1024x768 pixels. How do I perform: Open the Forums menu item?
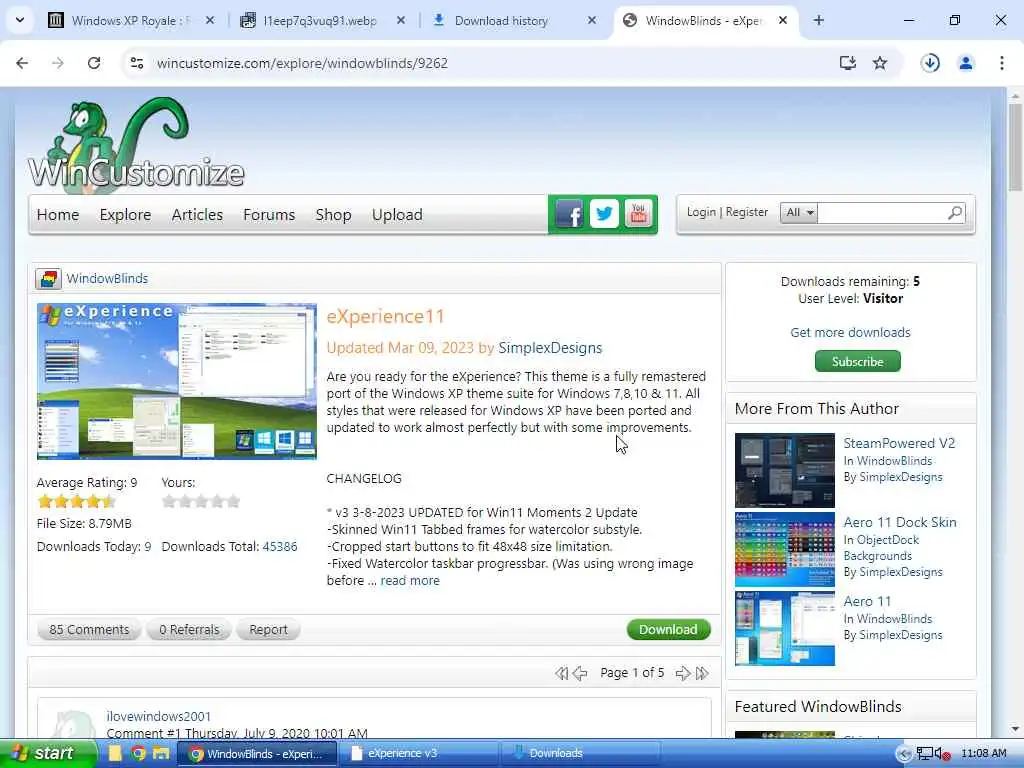click(269, 215)
